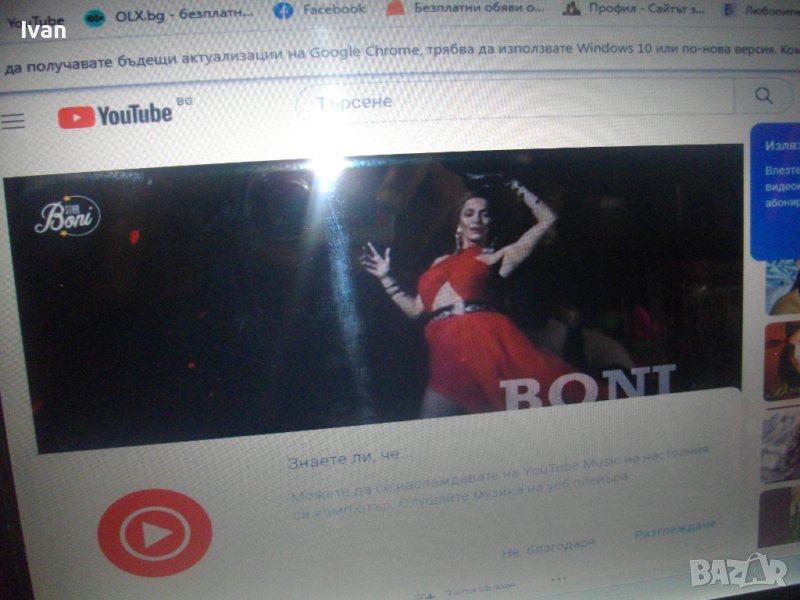Dismiss promo with Не, благодаря
This screenshot has height=600, width=800.
[x=548, y=545]
